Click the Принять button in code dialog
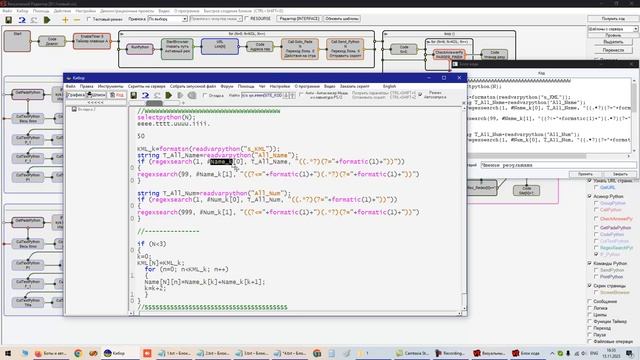The image size is (640, 360). click(585, 174)
